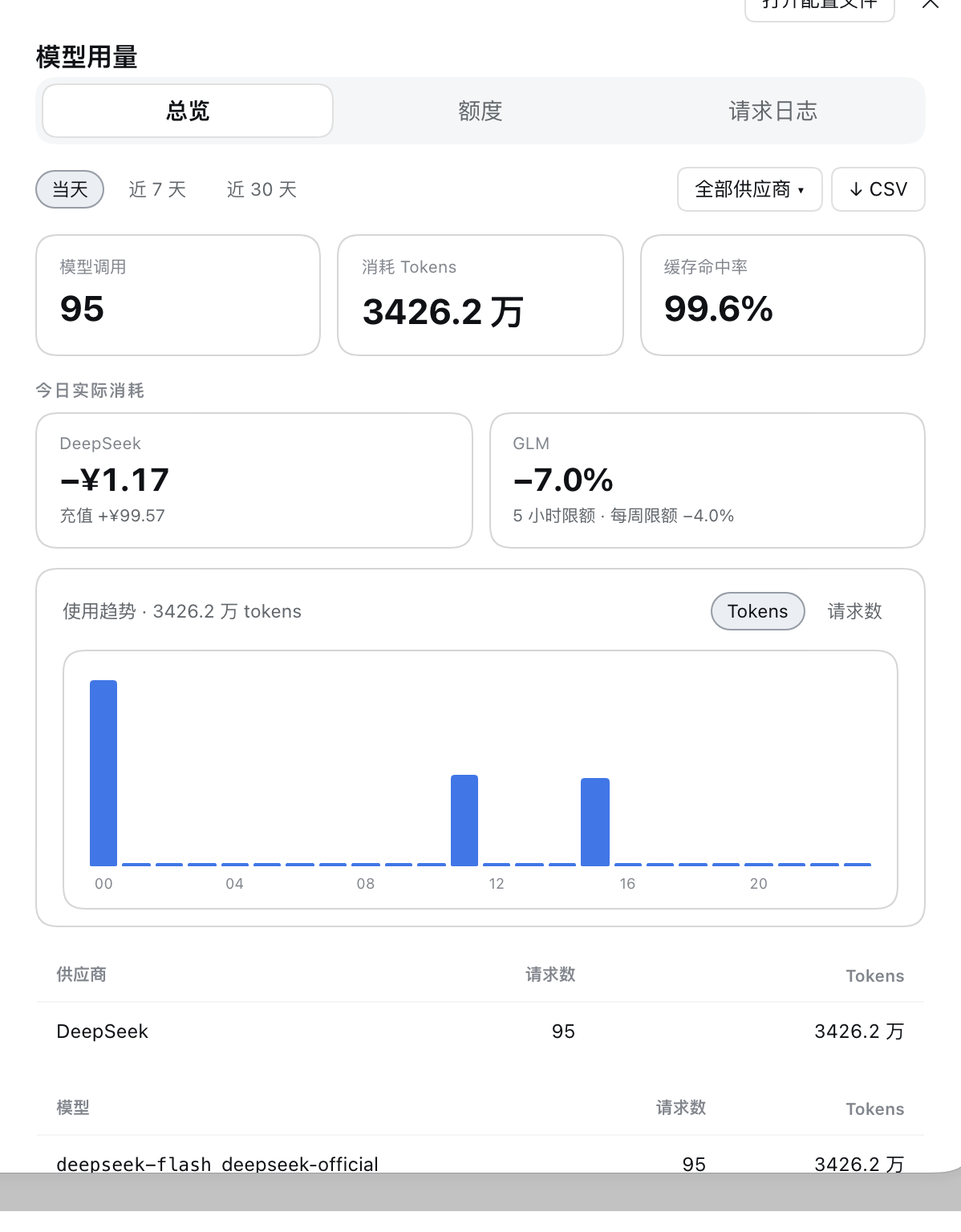Click the 模型调用 95 card

pos(178,295)
